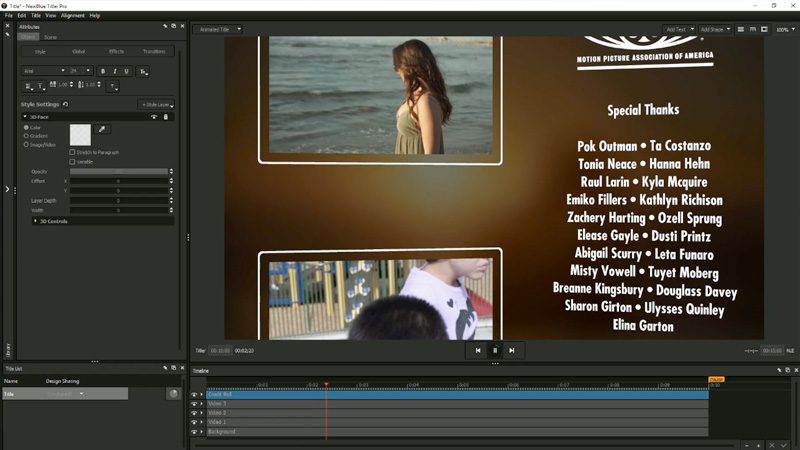Open the Alignment menu
The height and width of the screenshot is (450, 800).
point(73,15)
